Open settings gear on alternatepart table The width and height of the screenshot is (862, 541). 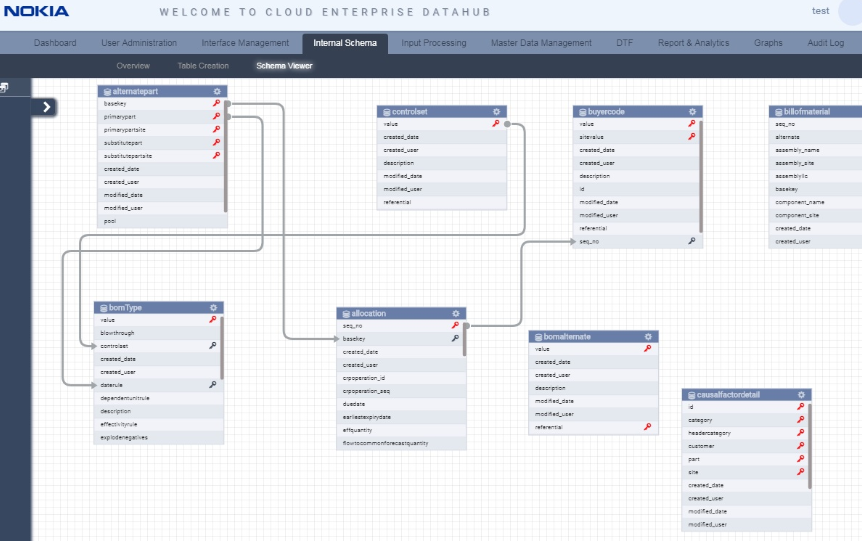coord(217,91)
